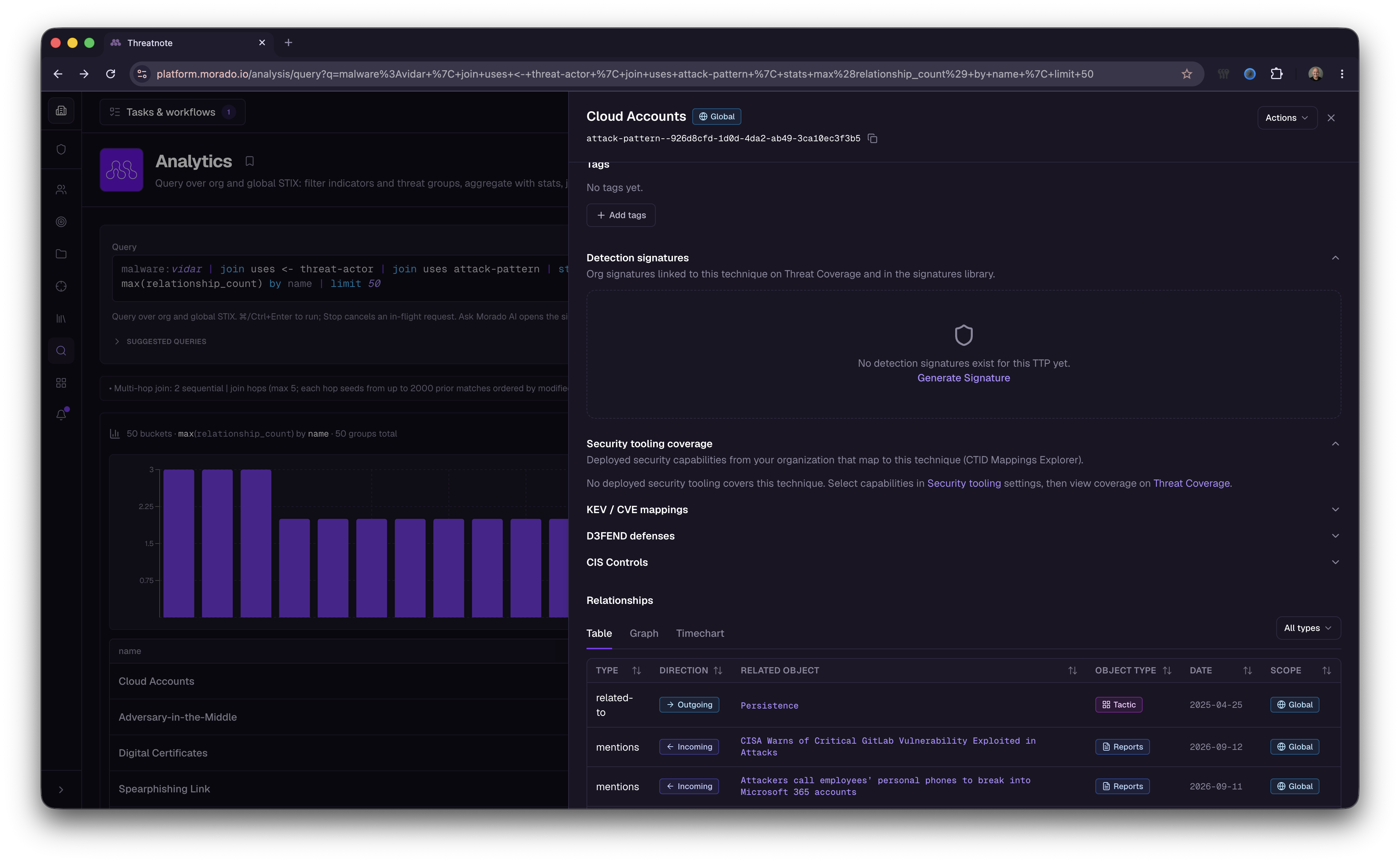Screen dimensions: 1400x863
Task: Click the Add tags button
Action: coord(621,215)
